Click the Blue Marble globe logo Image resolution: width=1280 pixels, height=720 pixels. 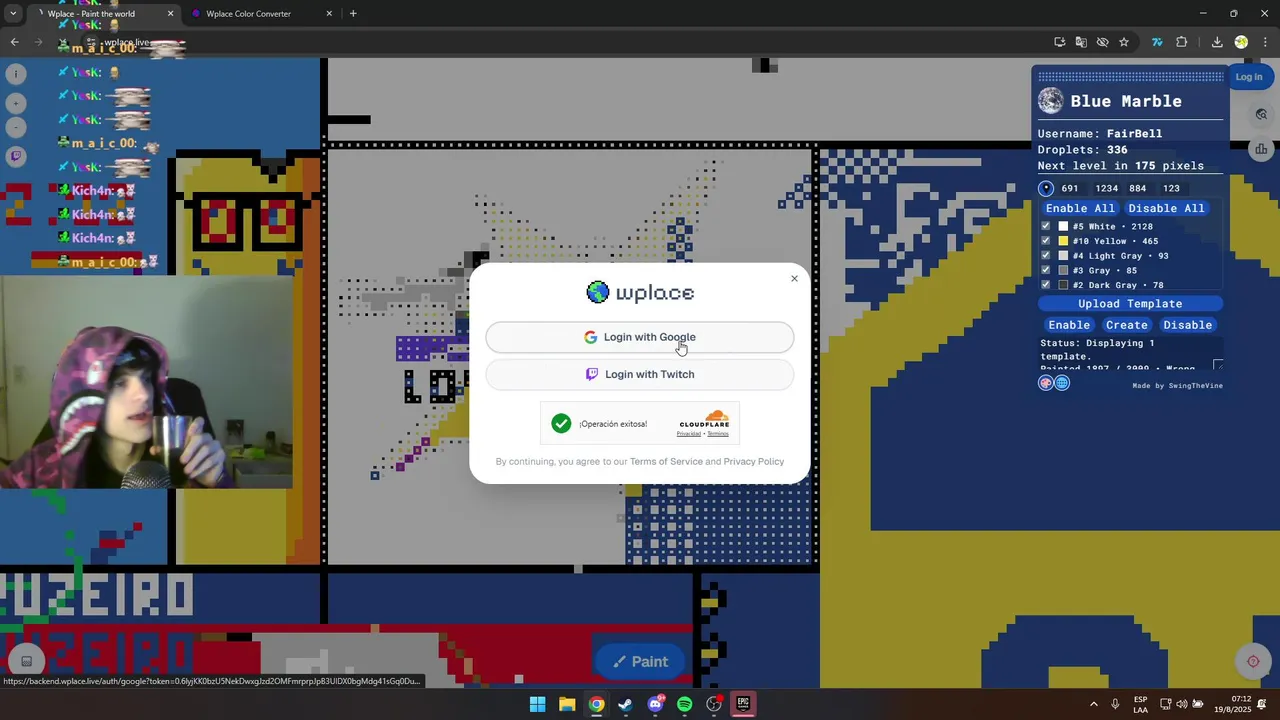(1051, 101)
